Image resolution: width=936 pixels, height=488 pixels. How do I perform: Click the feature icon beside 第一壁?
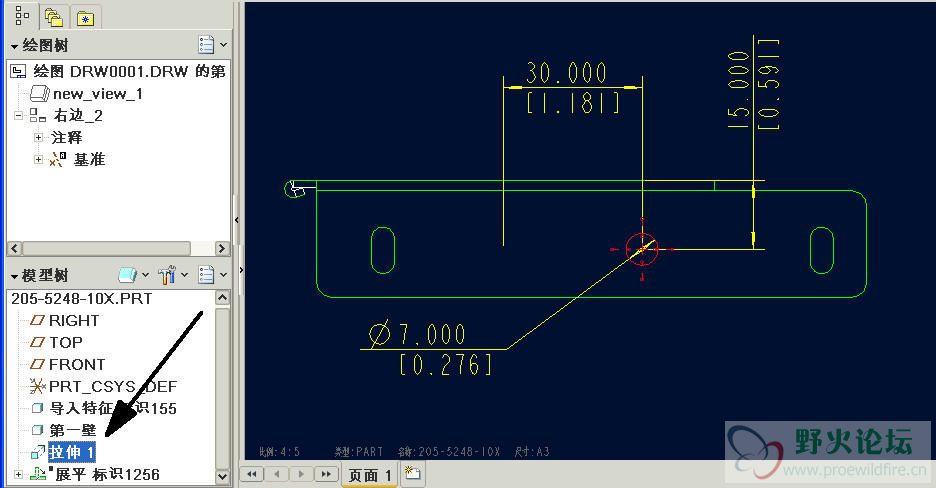tap(38, 430)
